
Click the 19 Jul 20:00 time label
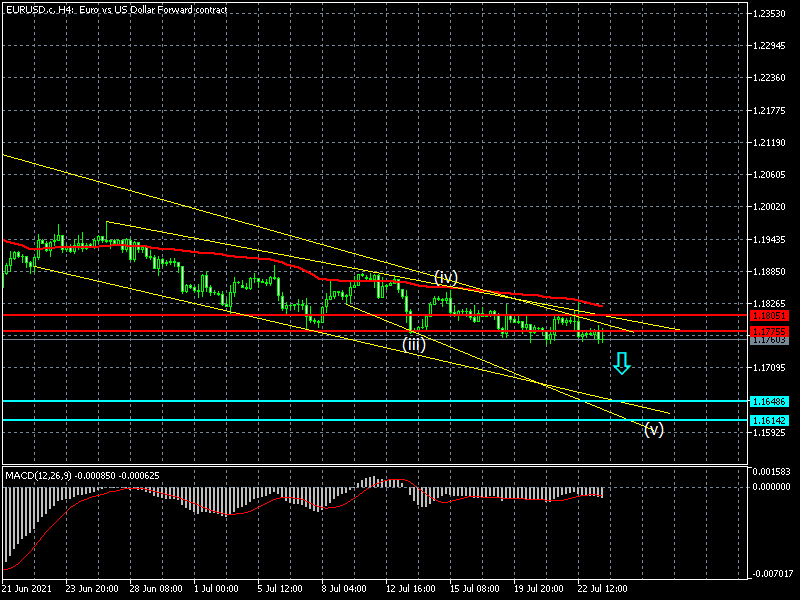(x=539, y=589)
